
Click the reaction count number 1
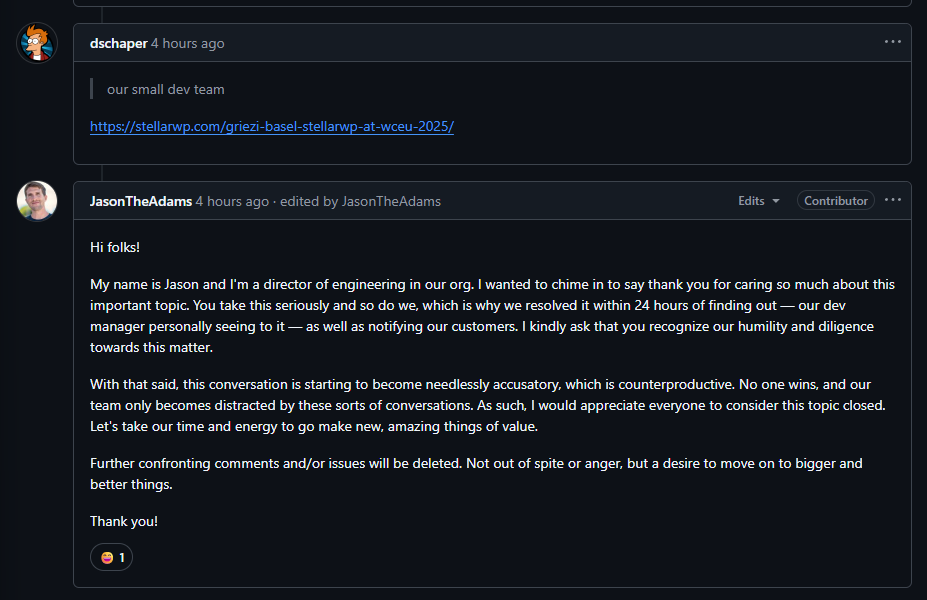point(122,557)
